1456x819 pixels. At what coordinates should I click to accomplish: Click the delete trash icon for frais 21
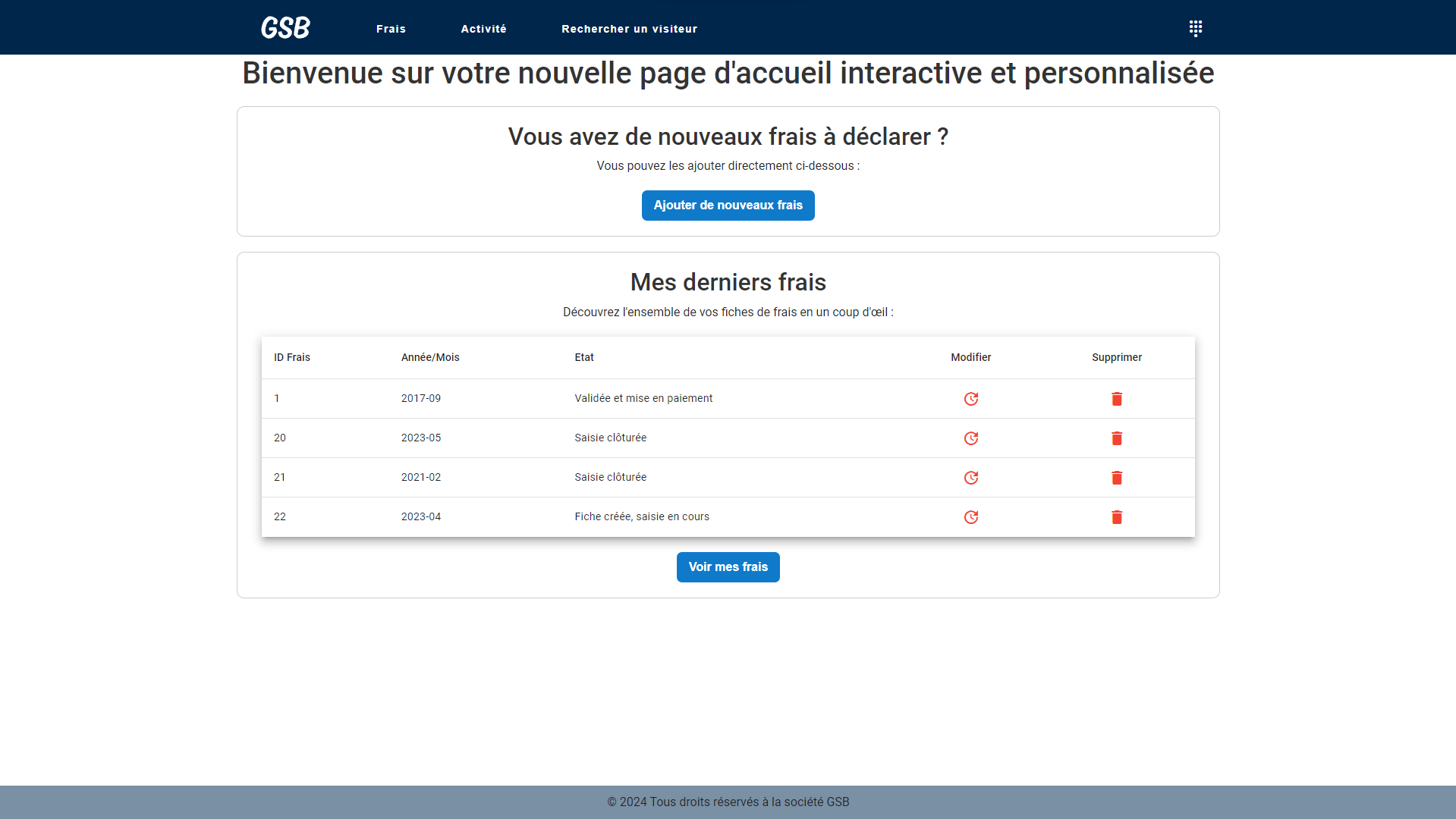pyautogui.click(x=1116, y=478)
